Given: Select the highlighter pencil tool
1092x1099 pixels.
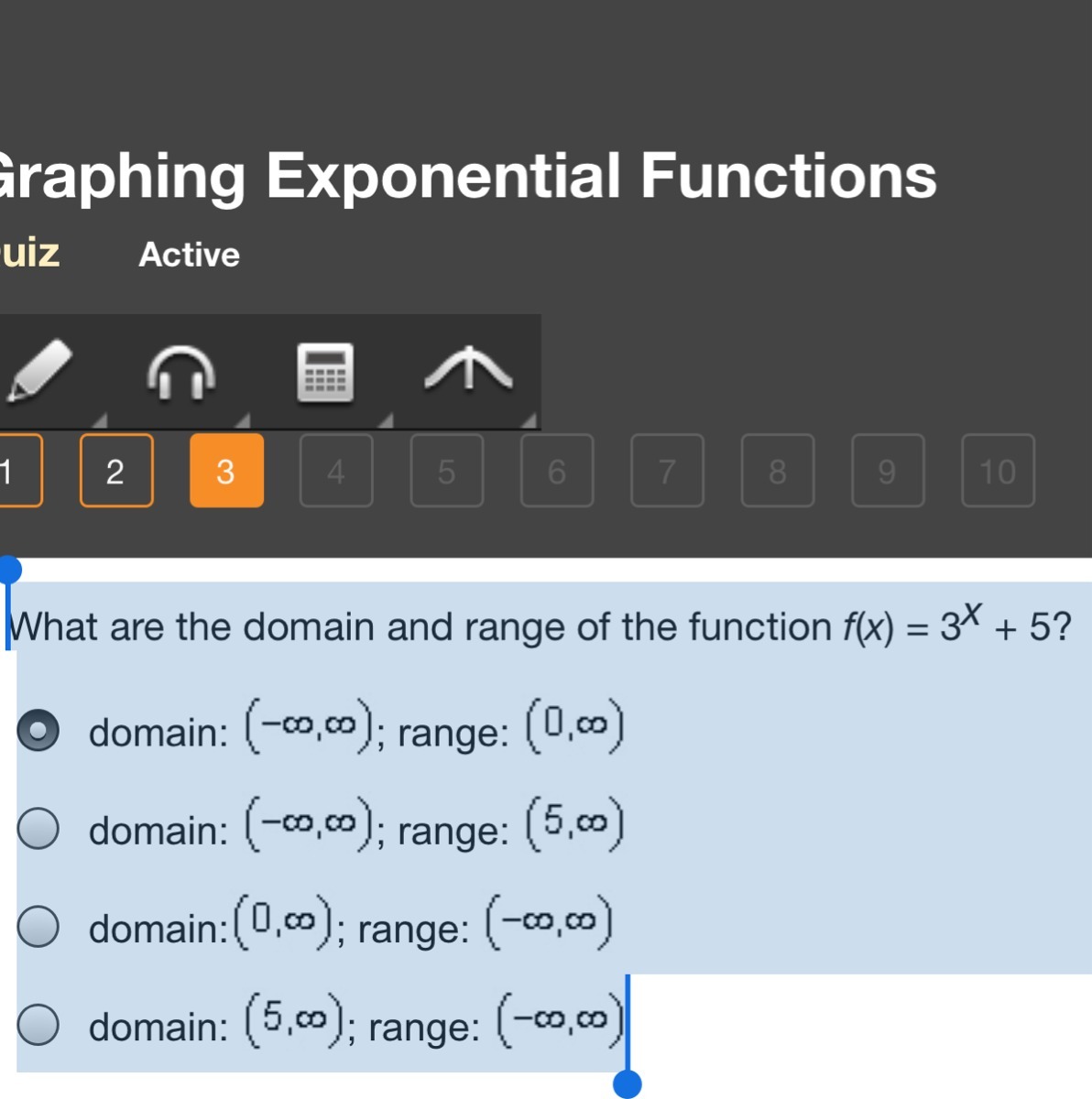Looking at the screenshot, I should click(x=40, y=371).
